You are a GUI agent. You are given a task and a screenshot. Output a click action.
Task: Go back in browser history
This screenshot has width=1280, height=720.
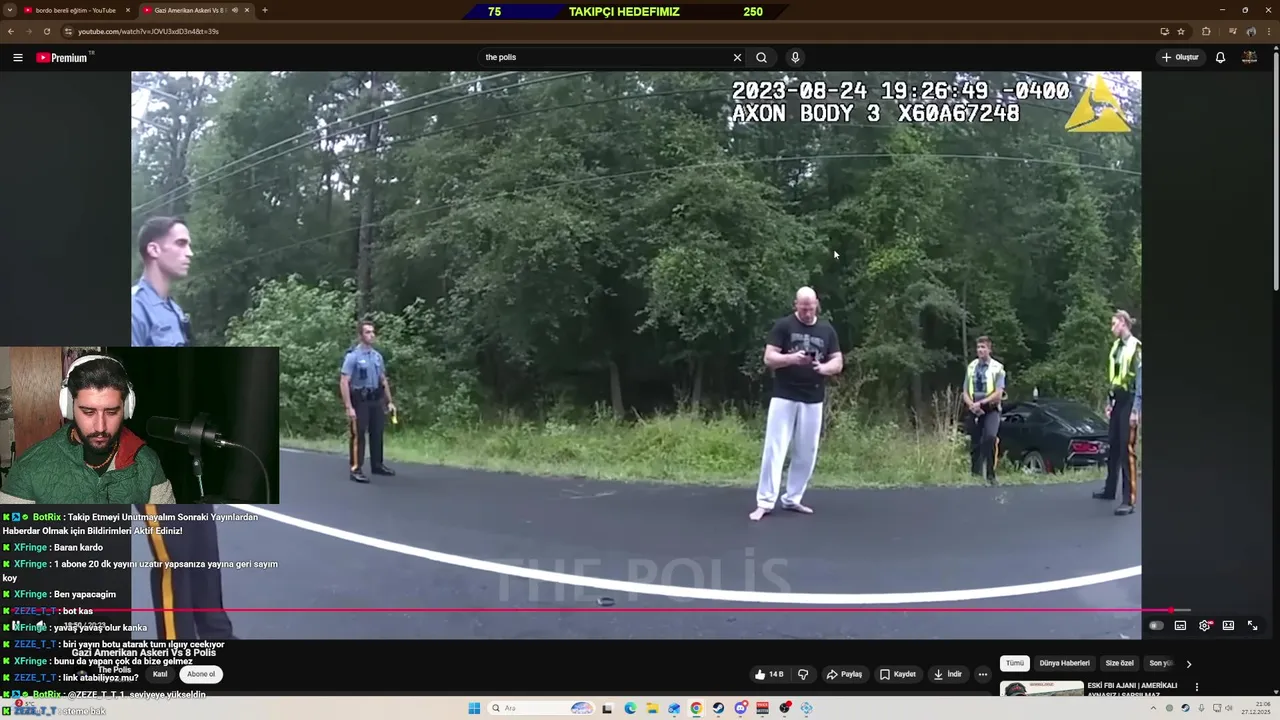11,31
